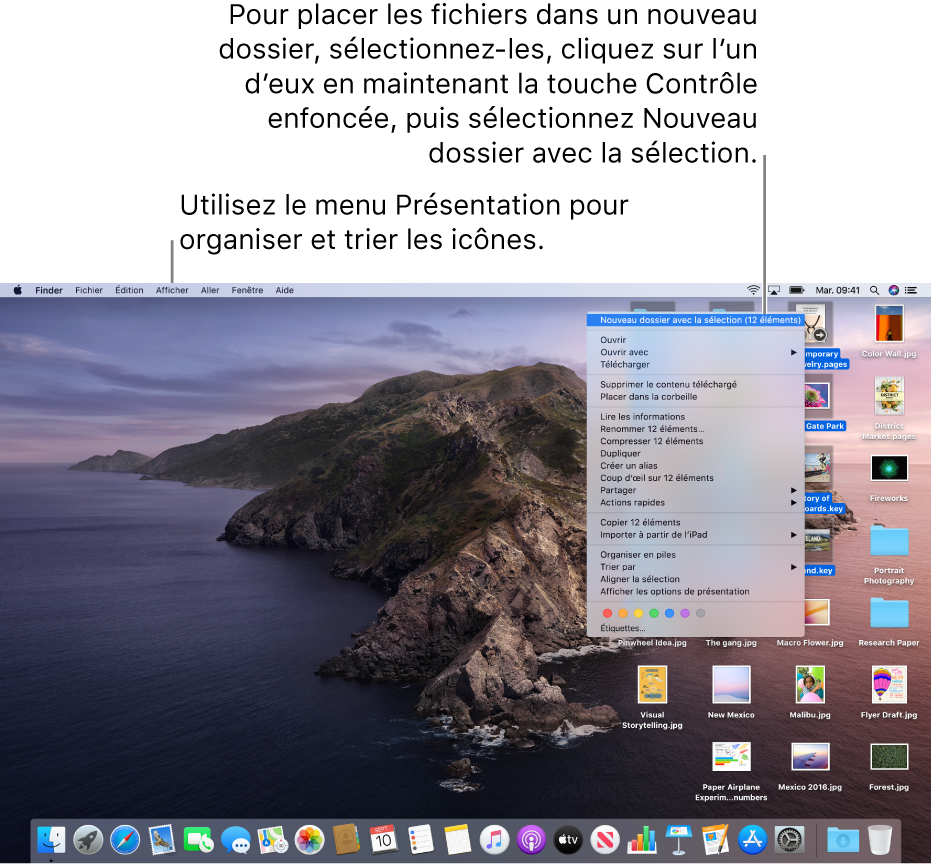This screenshot has height=865, width=931.
Task: Start FaceTime from the Dock
Action: (198, 840)
